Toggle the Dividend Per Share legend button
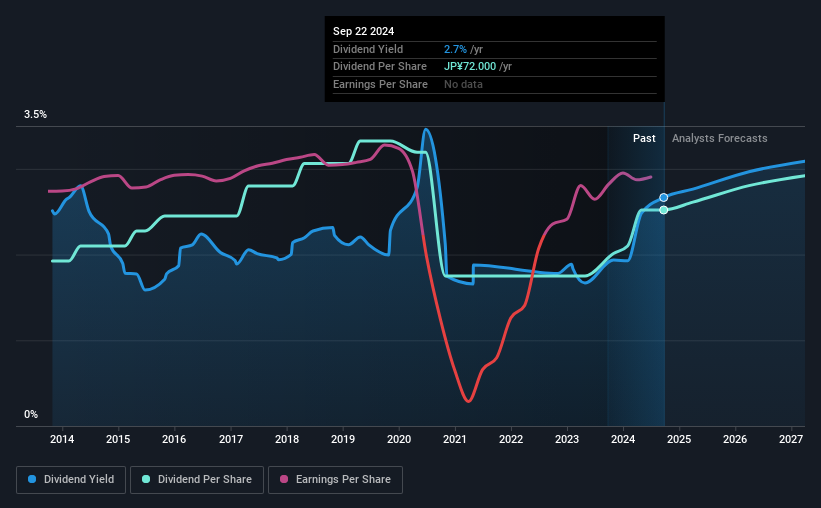Screen dimensions: 821x508 pos(197,480)
